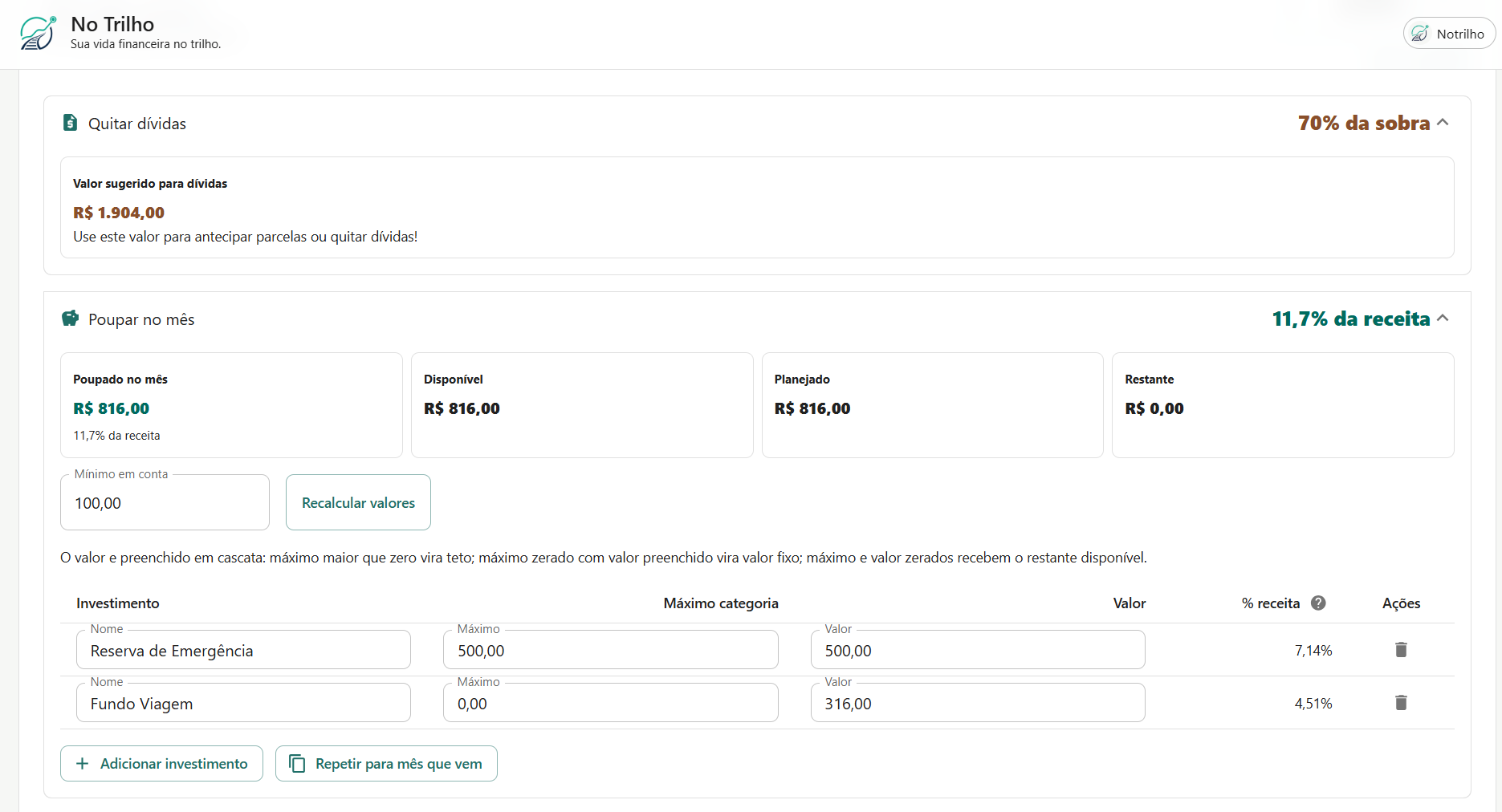Viewport: 1502px width, 812px height.
Task: Click the Quitar dívidas title
Action: pyautogui.click(x=137, y=124)
